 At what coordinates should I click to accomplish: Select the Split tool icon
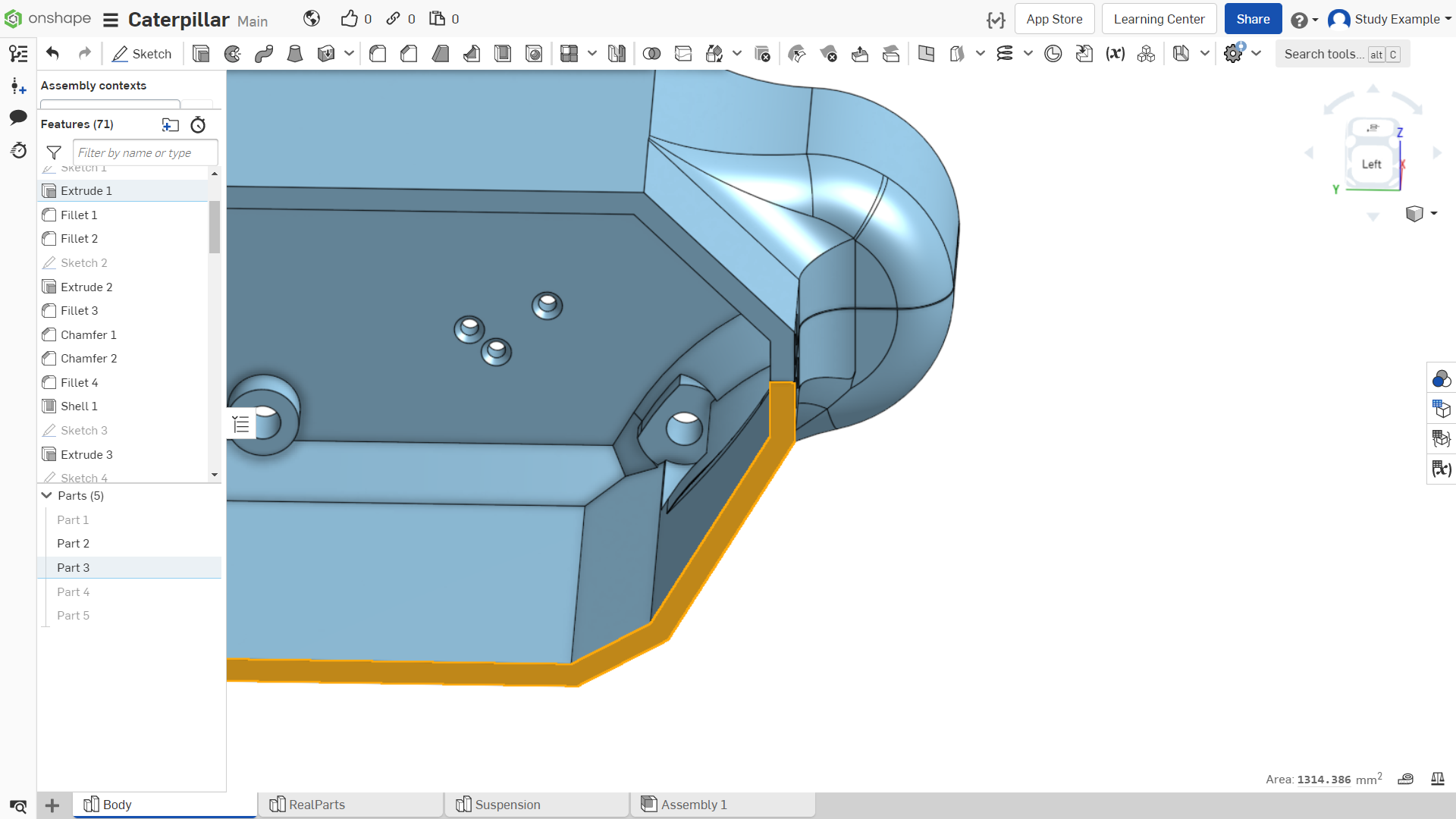click(x=683, y=54)
